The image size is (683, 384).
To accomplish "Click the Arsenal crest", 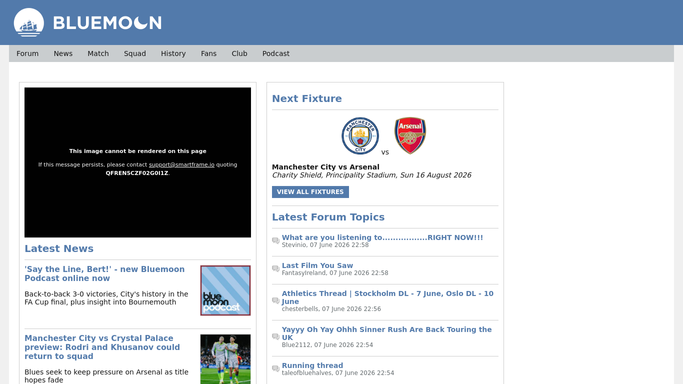I will (x=410, y=135).
